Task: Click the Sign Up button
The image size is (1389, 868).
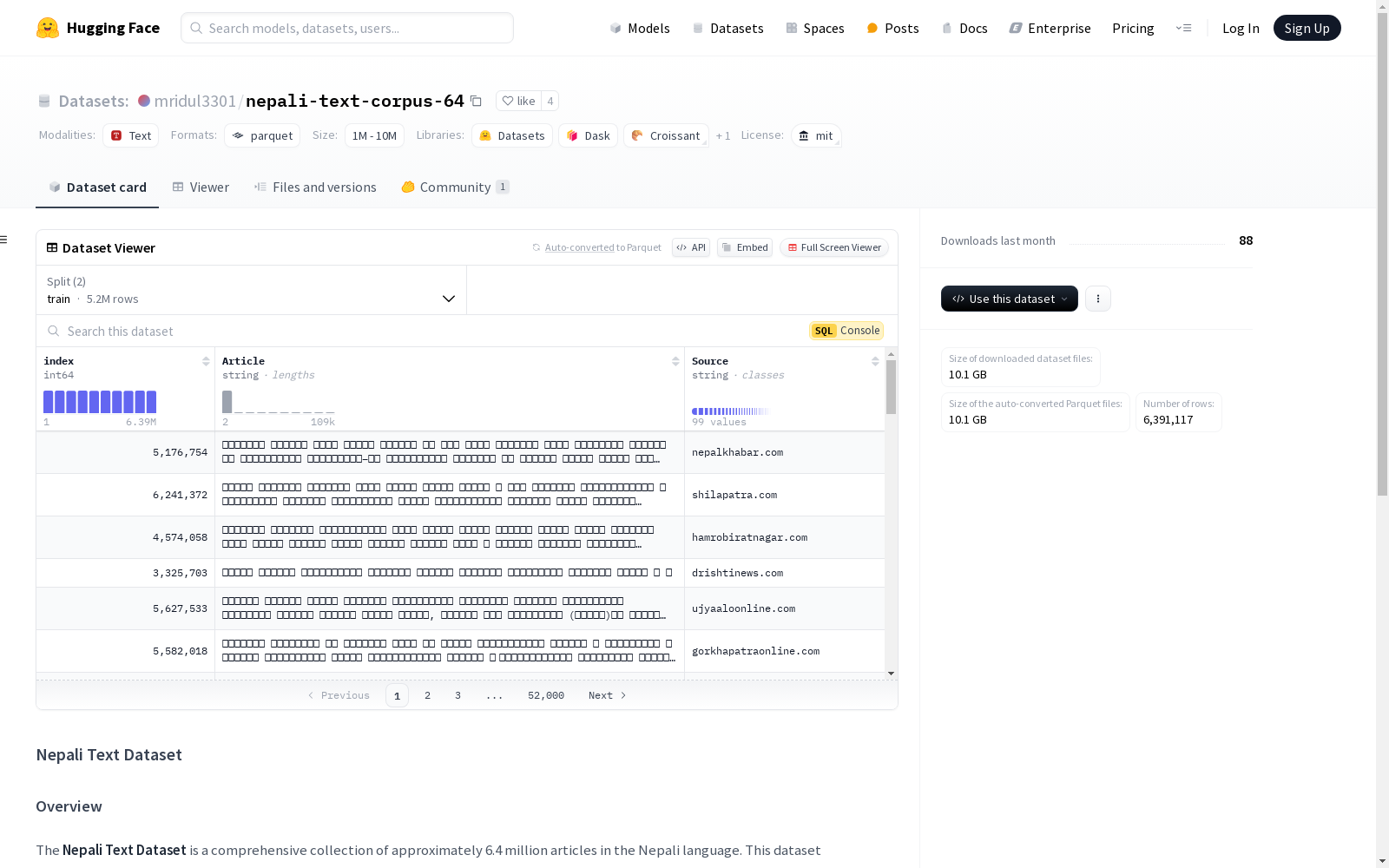Action: [1307, 28]
